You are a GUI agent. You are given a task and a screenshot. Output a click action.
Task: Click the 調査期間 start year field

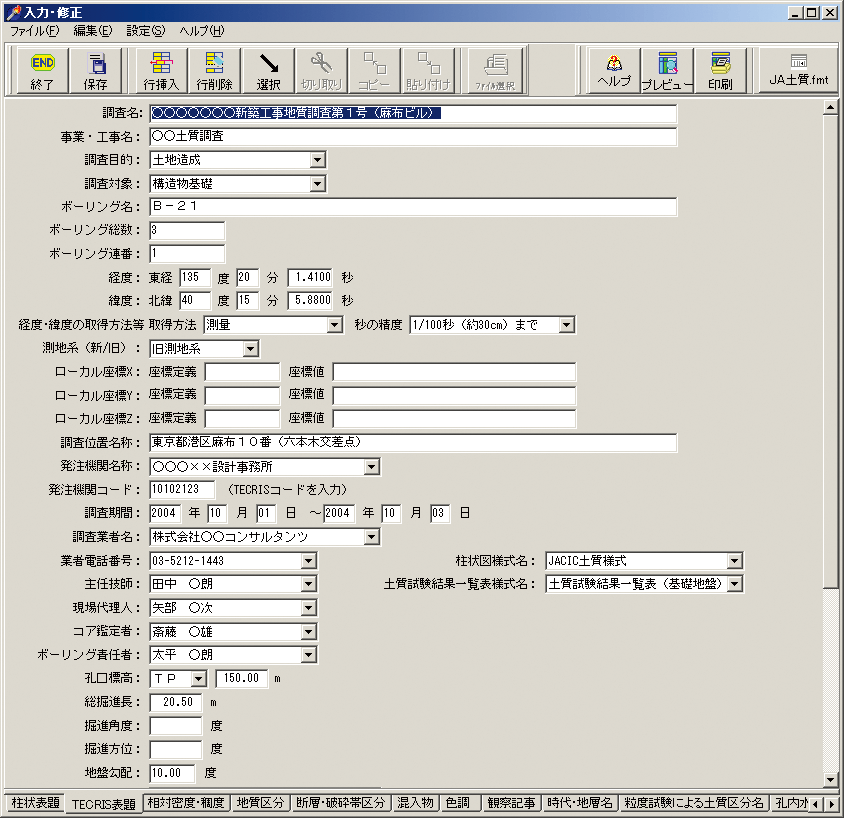[165, 513]
